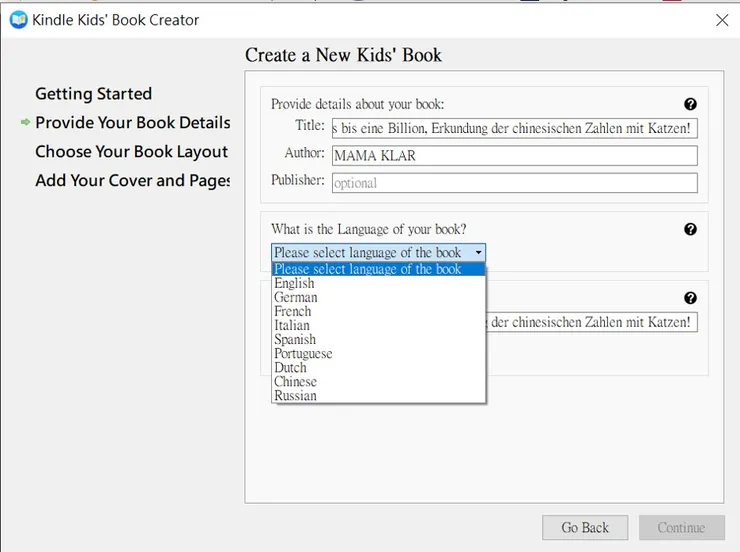Click help icon beside language question
This screenshot has width=740, height=552.
click(690, 229)
